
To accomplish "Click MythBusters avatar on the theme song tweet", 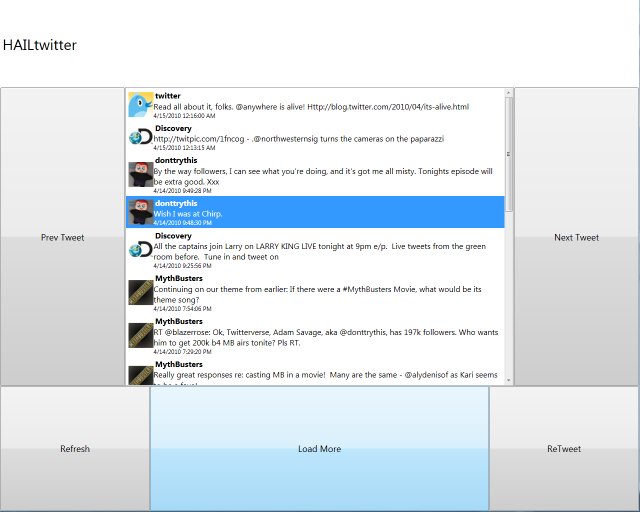I will tap(140, 291).
